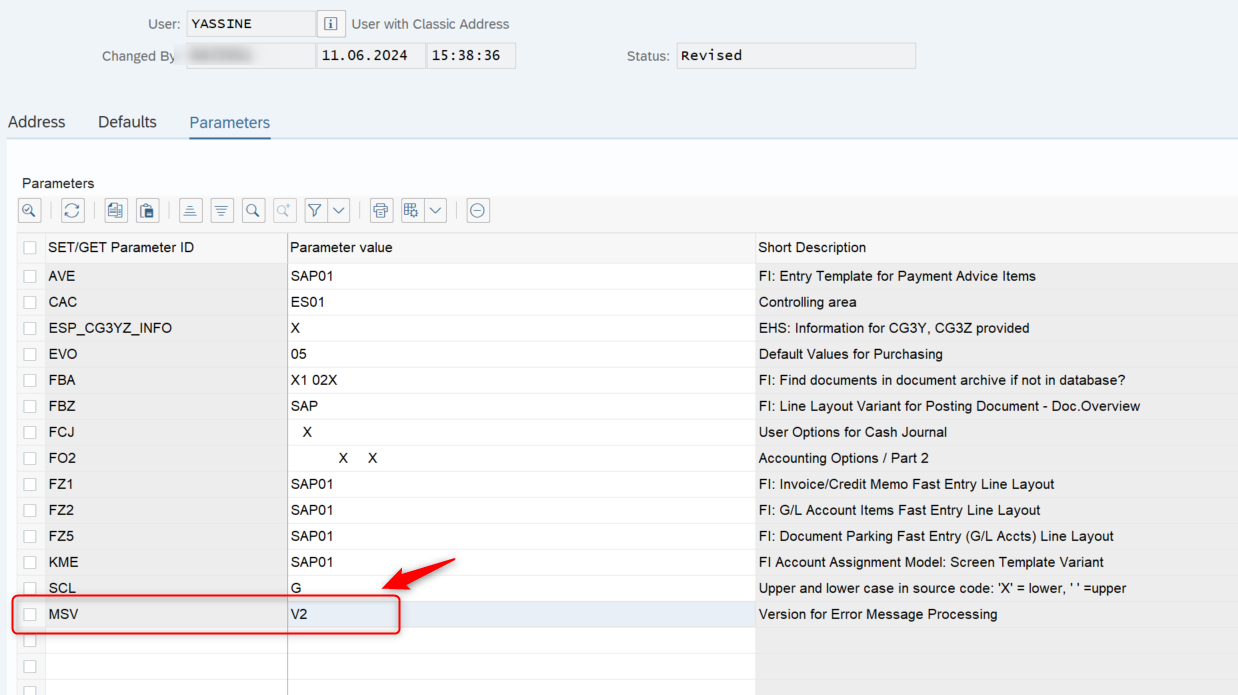Screen dimensions: 1238x695
Task: Check the box next to the AVE parameter
Action: click(29, 275)
